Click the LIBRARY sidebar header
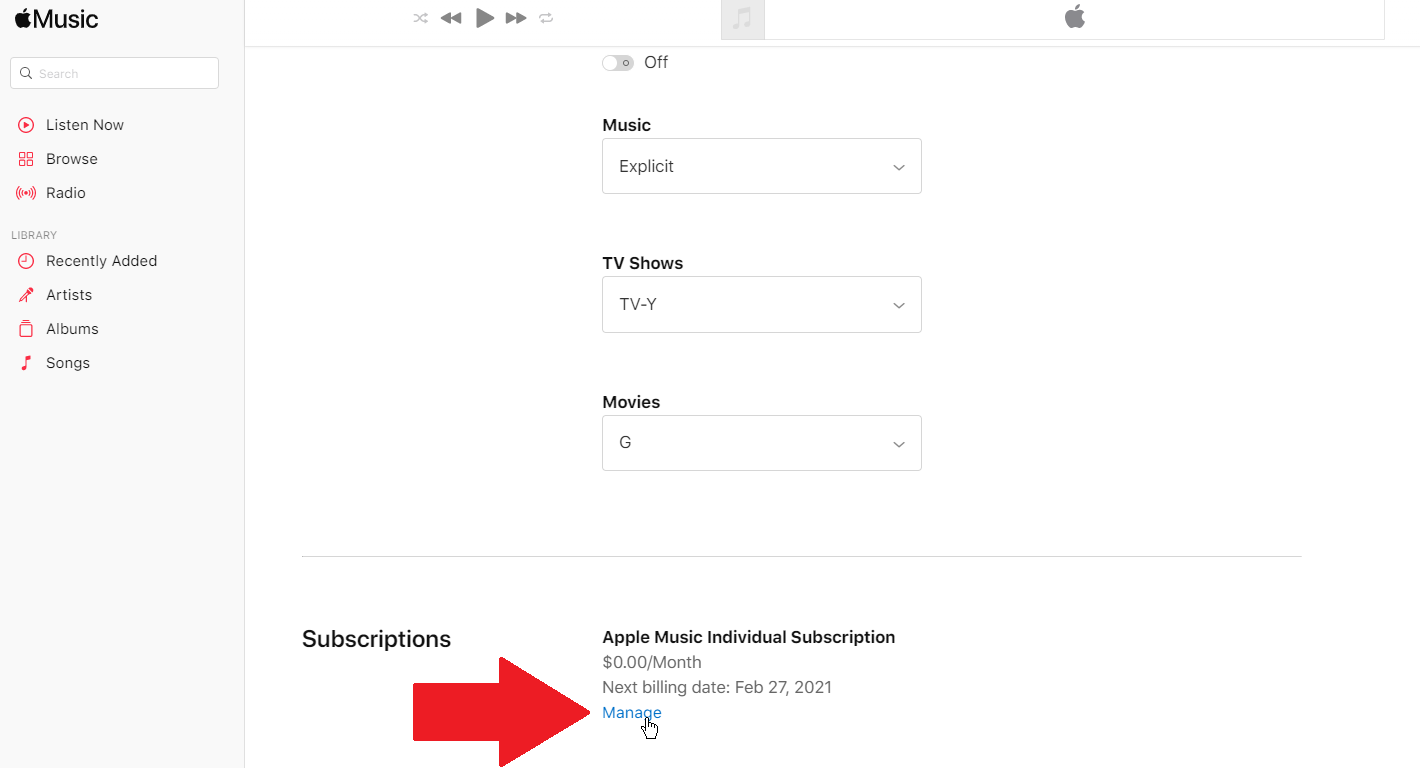The width and height of the screenshot is (1420, 768). tap(34, 235)
